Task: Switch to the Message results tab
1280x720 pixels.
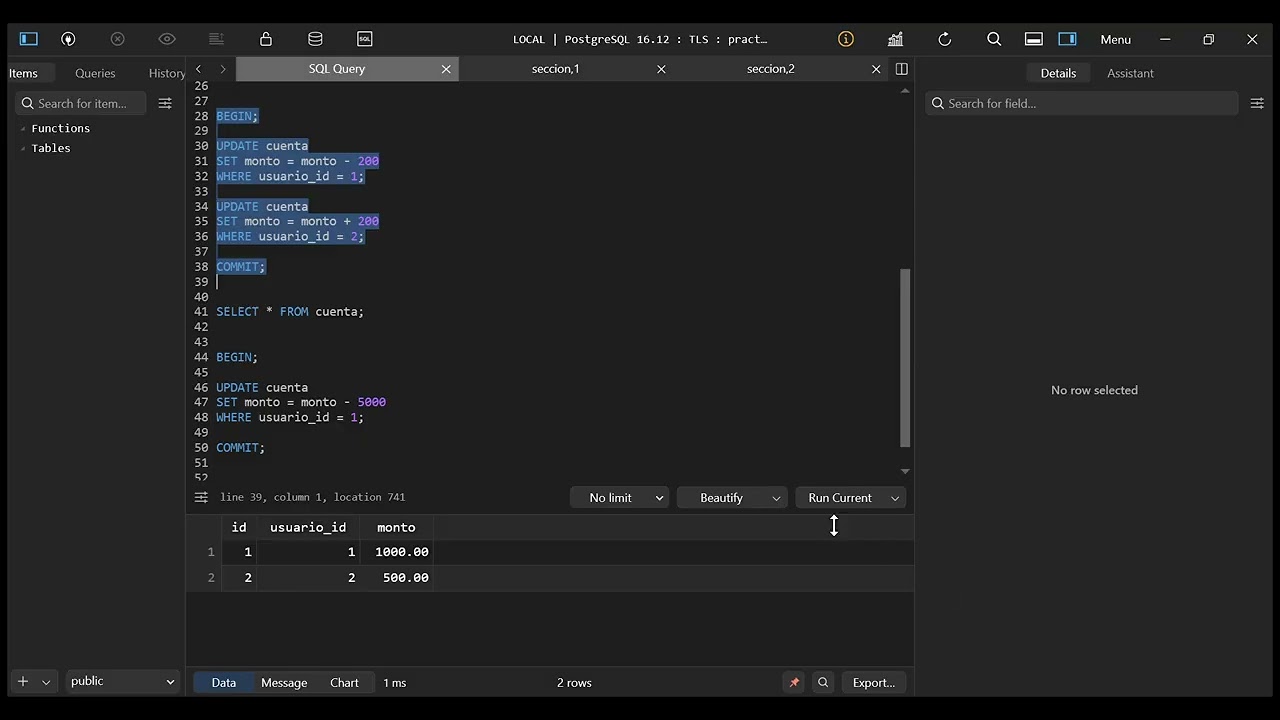Action: point(284,683)
